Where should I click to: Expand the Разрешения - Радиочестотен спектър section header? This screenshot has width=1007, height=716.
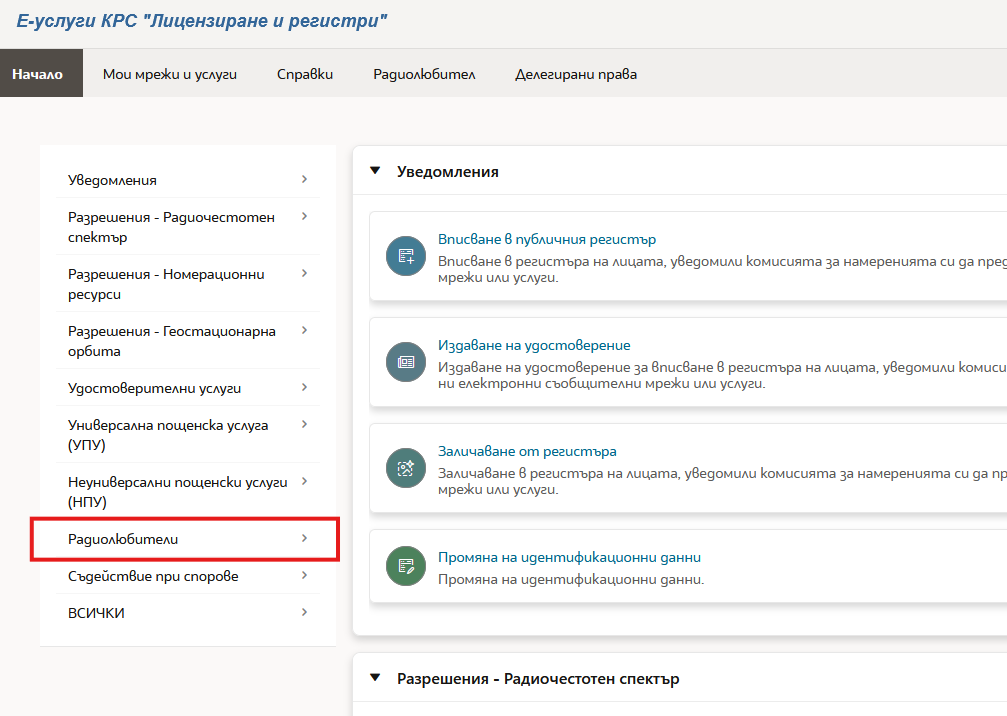376,678
